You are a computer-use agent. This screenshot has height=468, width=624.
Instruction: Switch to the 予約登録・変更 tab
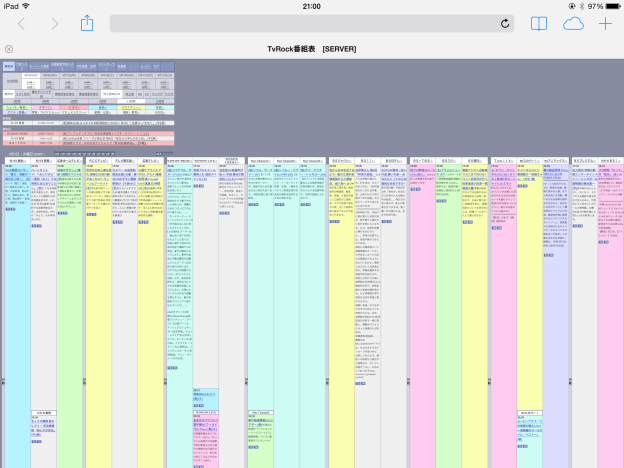point(86,66)
